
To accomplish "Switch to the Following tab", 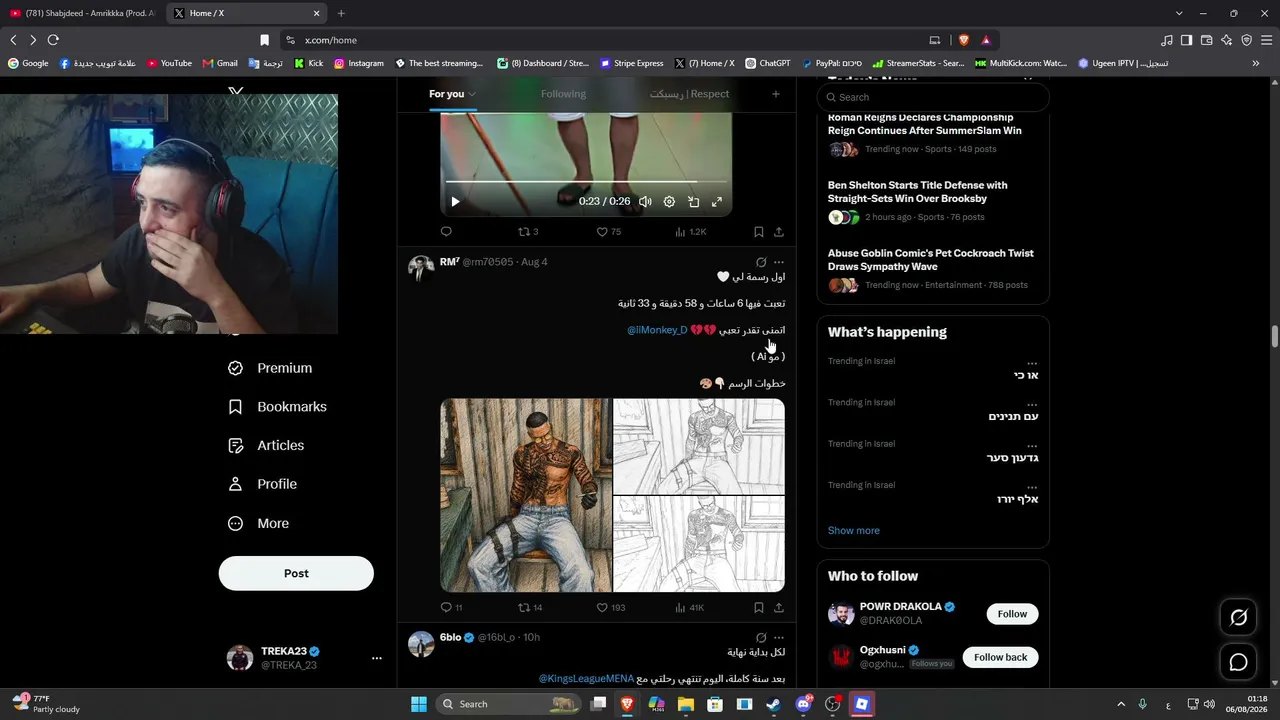I will tap(563, 94).
